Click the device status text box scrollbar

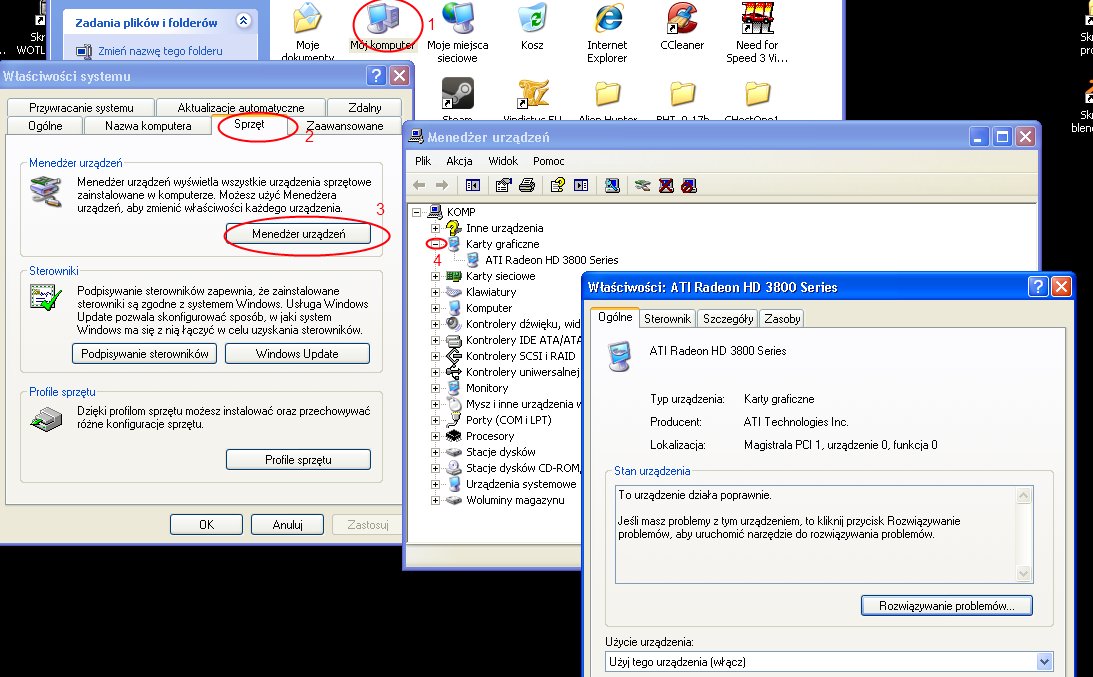[x=1023, y=534]
